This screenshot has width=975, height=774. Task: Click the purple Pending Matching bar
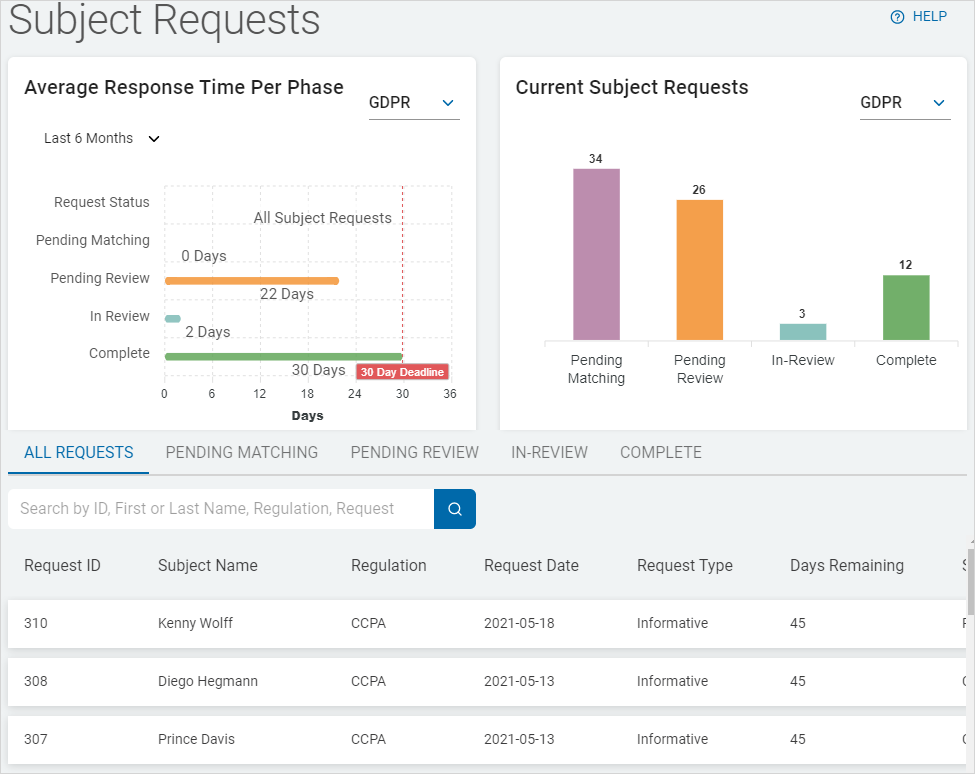click(x=596, y=254)
